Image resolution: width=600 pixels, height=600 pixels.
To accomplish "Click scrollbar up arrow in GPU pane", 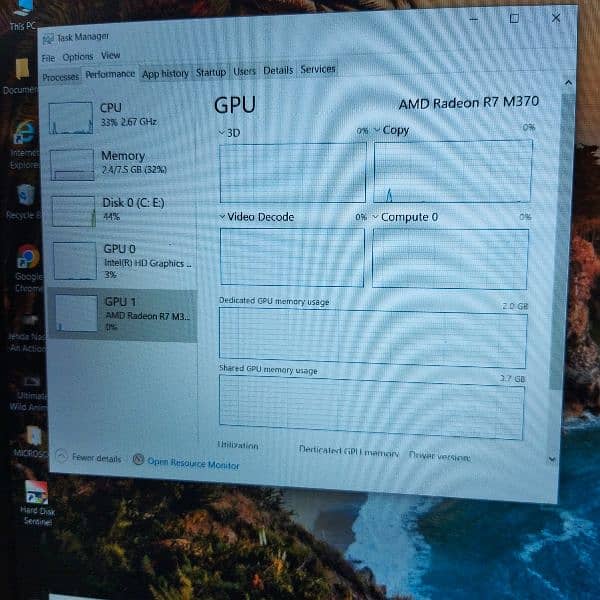I will [x=569, y=83].
